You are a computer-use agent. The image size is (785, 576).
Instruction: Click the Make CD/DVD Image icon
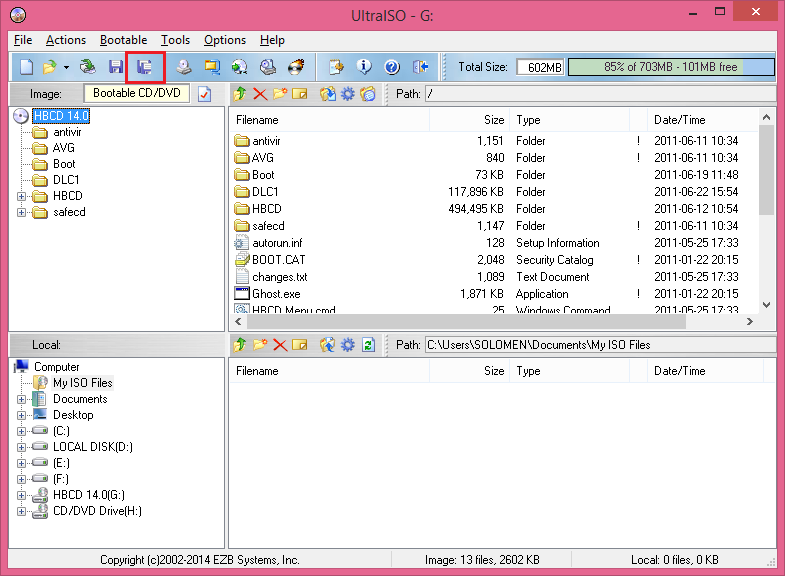click(x=184, y=67)
